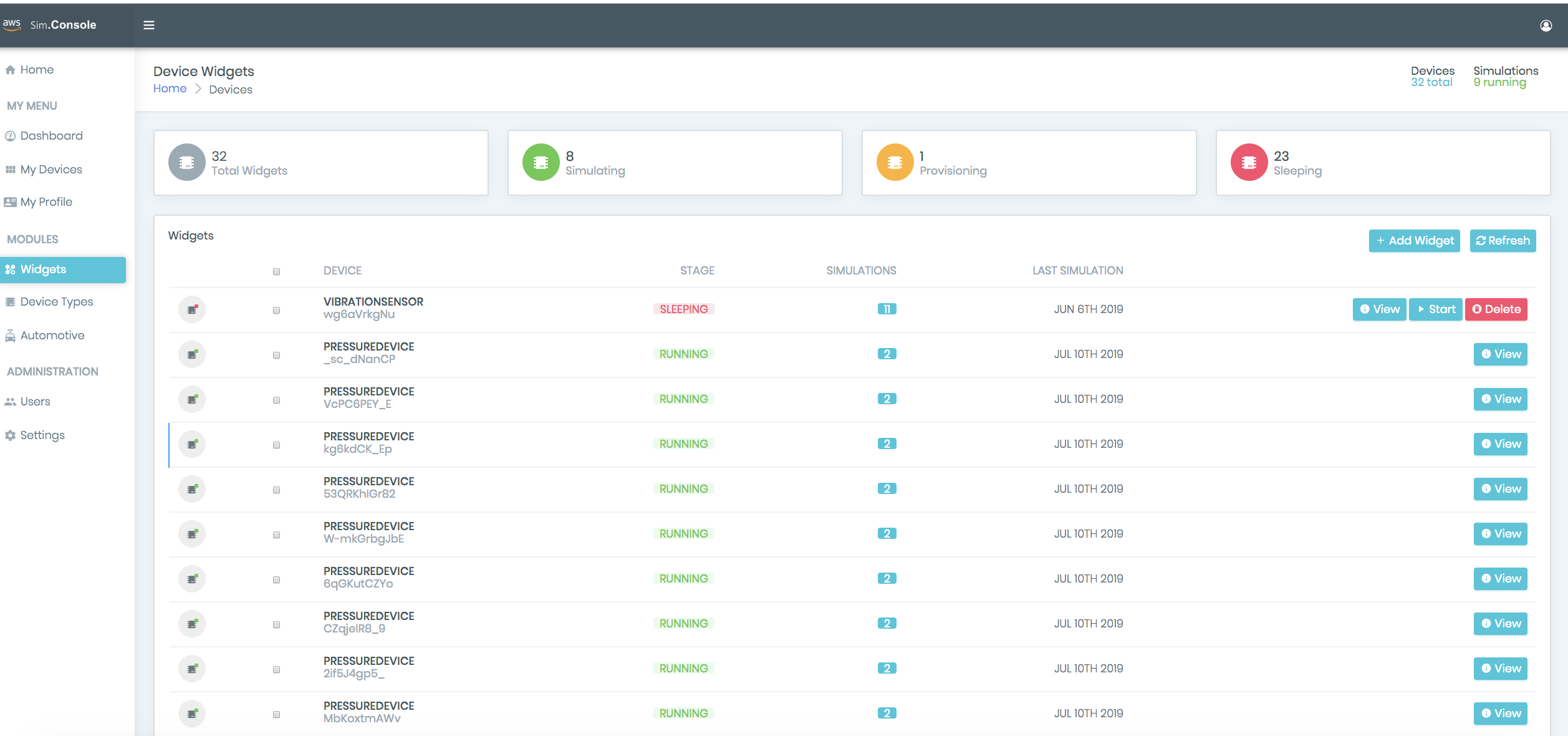Go to Automotive module
1568x736 pixels.
coord(52,336)
